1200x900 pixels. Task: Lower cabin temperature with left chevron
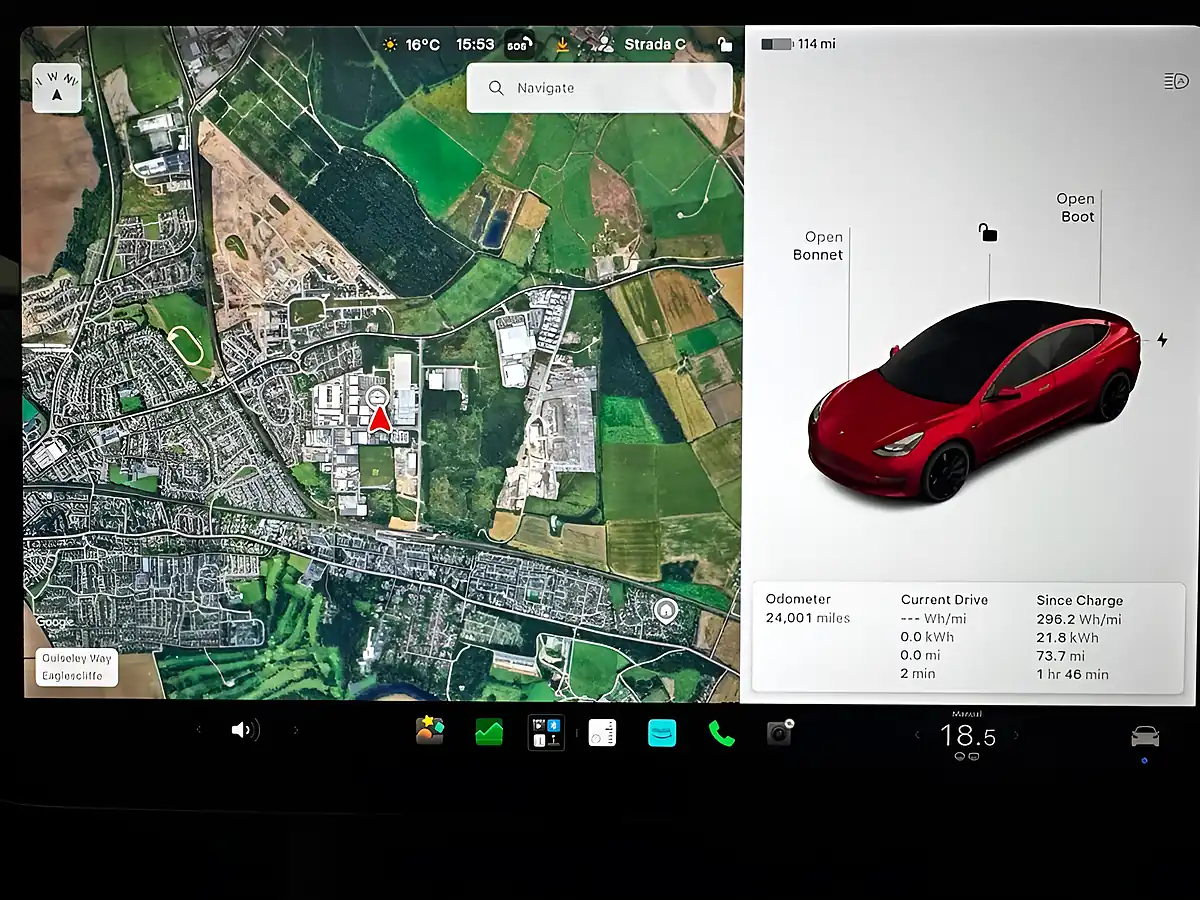(x=917, y=736)
